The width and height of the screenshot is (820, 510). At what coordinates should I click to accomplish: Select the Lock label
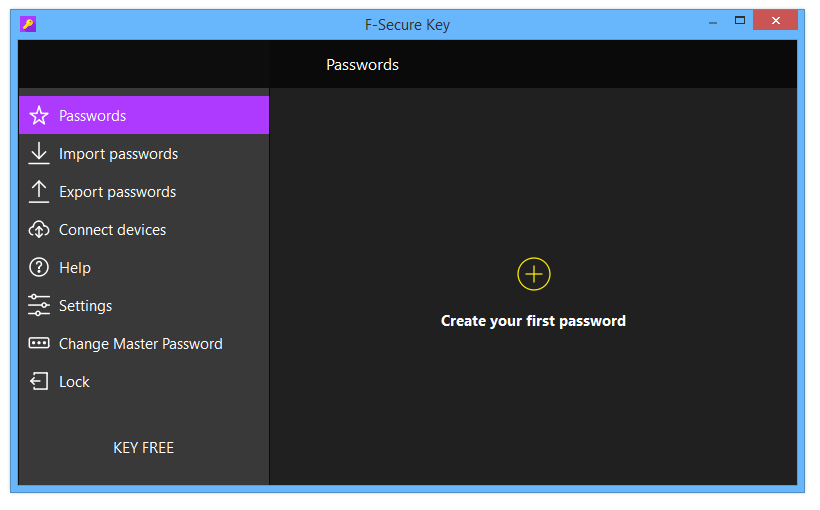tap(74, 382)
